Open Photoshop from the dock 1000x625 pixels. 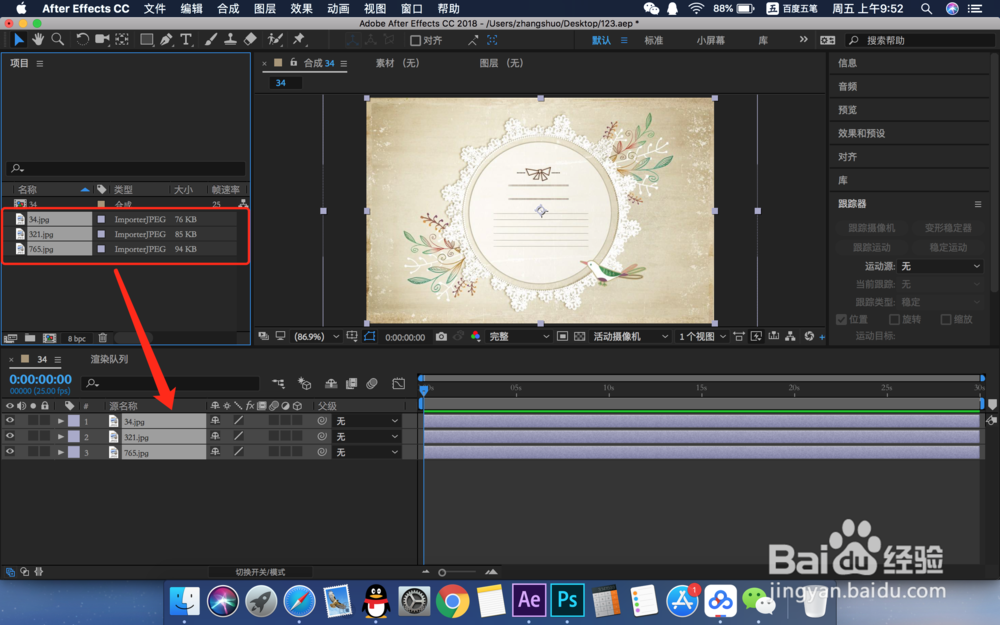click(567, 600)
